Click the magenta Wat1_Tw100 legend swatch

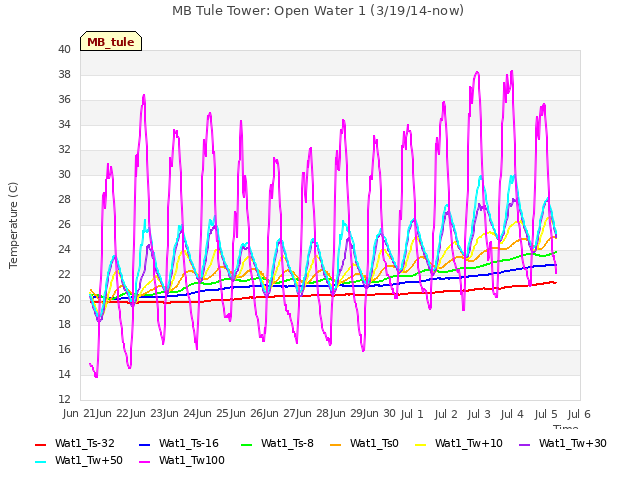point(144,462)
